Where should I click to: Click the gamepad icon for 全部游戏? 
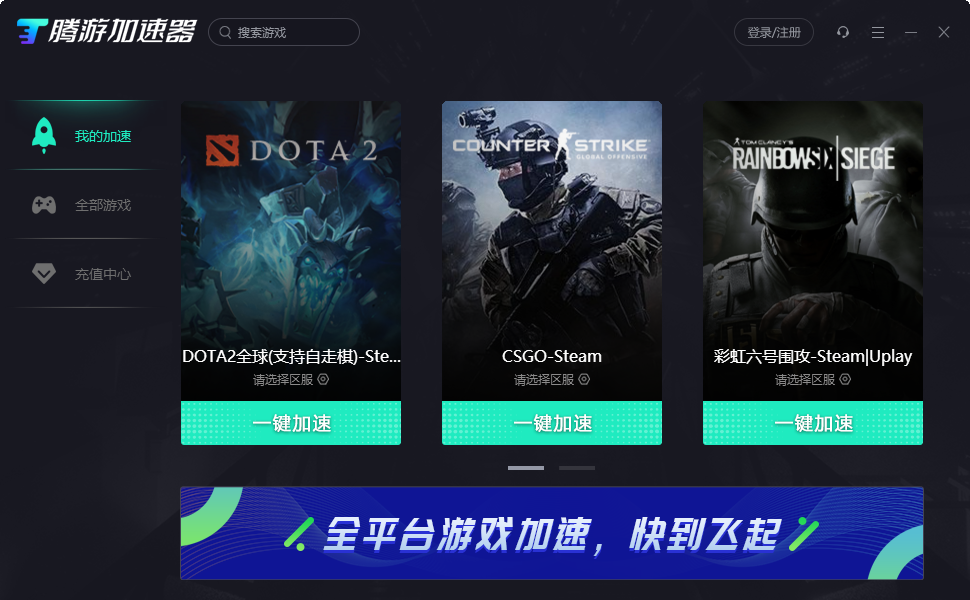coord(44,205)
